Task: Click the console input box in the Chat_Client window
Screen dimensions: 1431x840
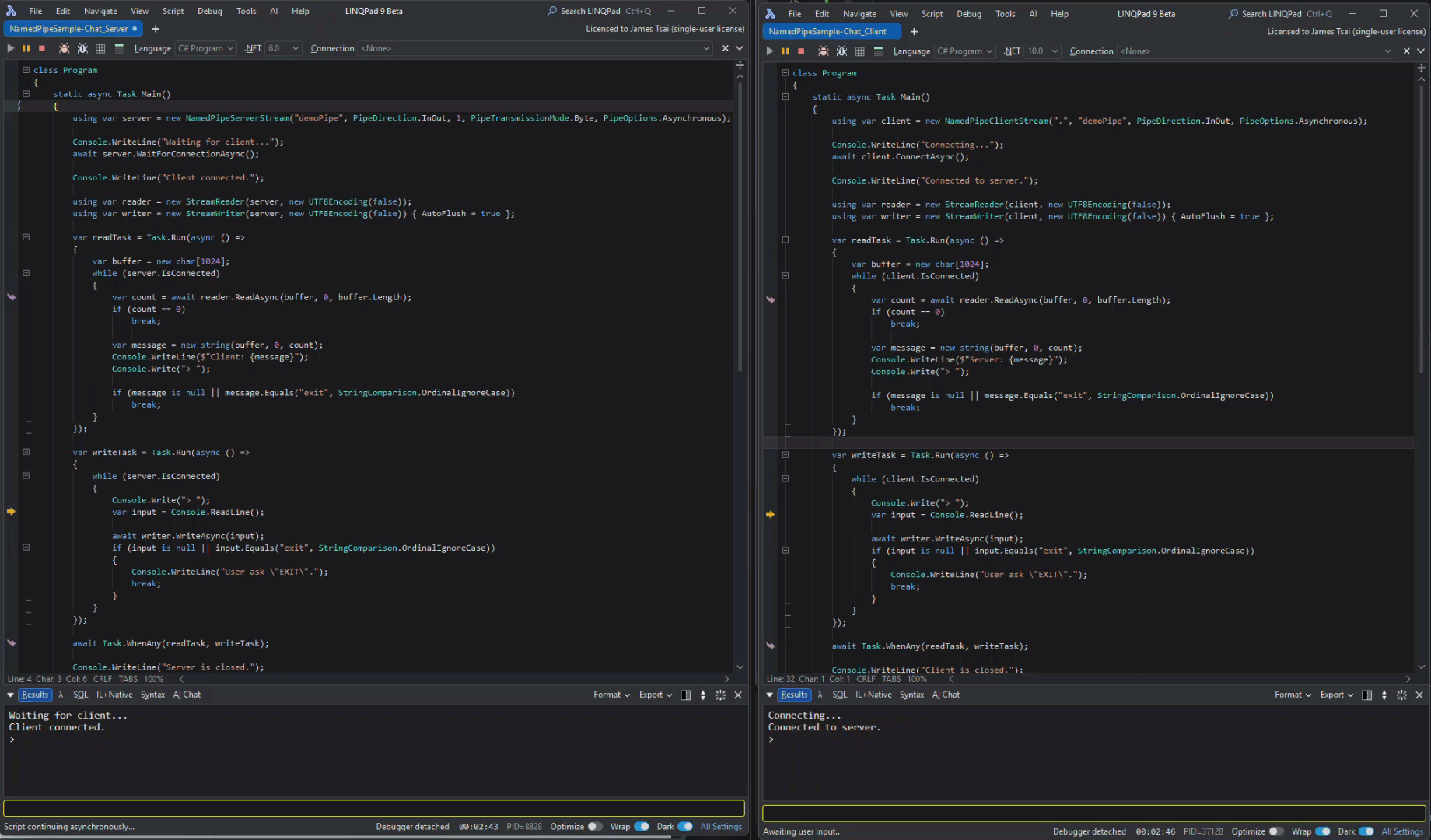Action: [1093, 813]
